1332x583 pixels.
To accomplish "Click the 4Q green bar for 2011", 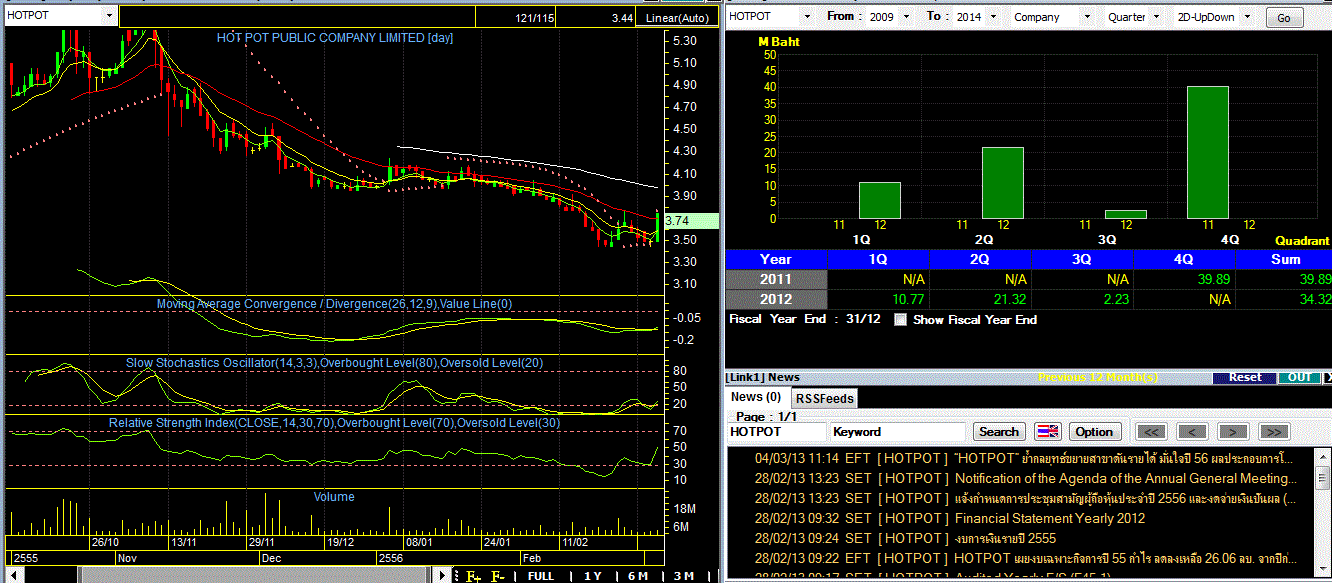I will click(x=1208, y=152).
